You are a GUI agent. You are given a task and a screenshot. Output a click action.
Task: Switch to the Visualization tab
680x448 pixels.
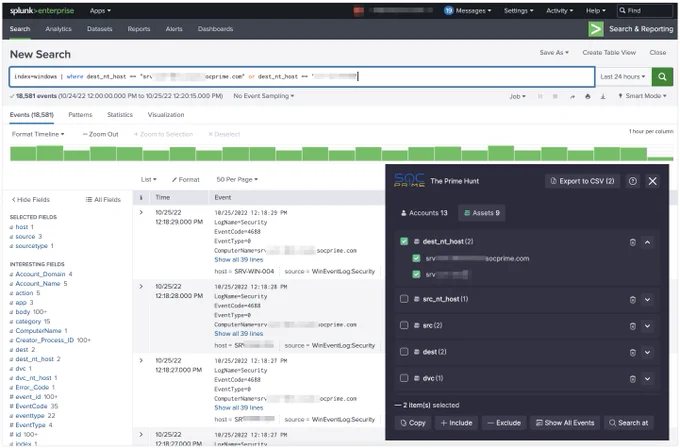point(166,115)
